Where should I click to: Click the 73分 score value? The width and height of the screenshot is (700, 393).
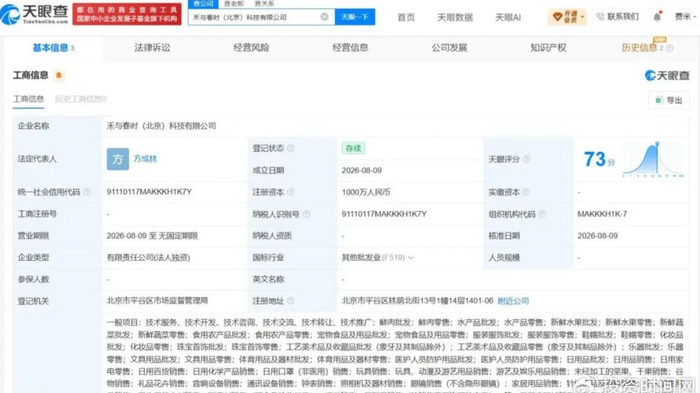(599, 159)
